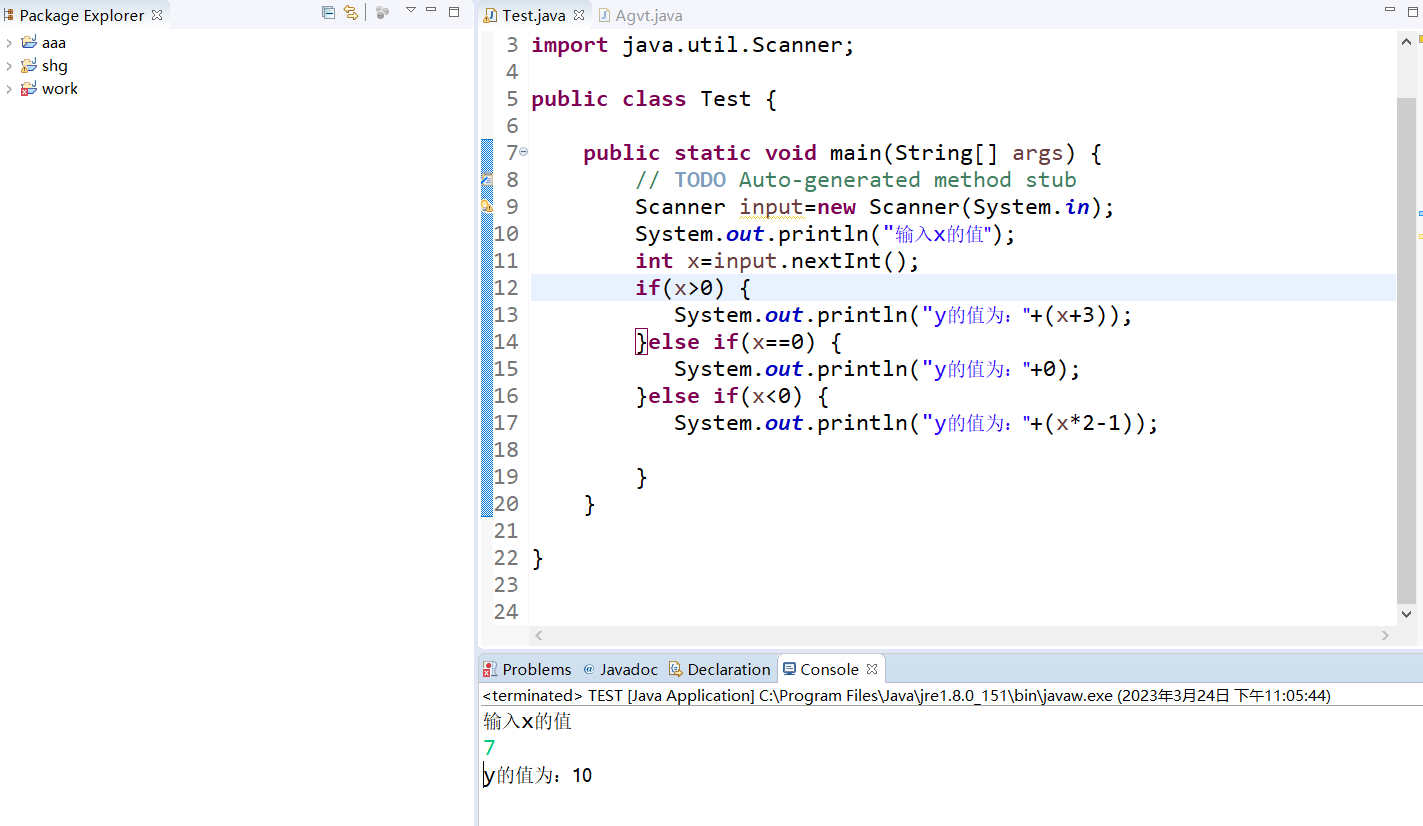The image size is (1423, 826).
Task: Minimize the Package Explorer panel
Action: tap(432, 10)
